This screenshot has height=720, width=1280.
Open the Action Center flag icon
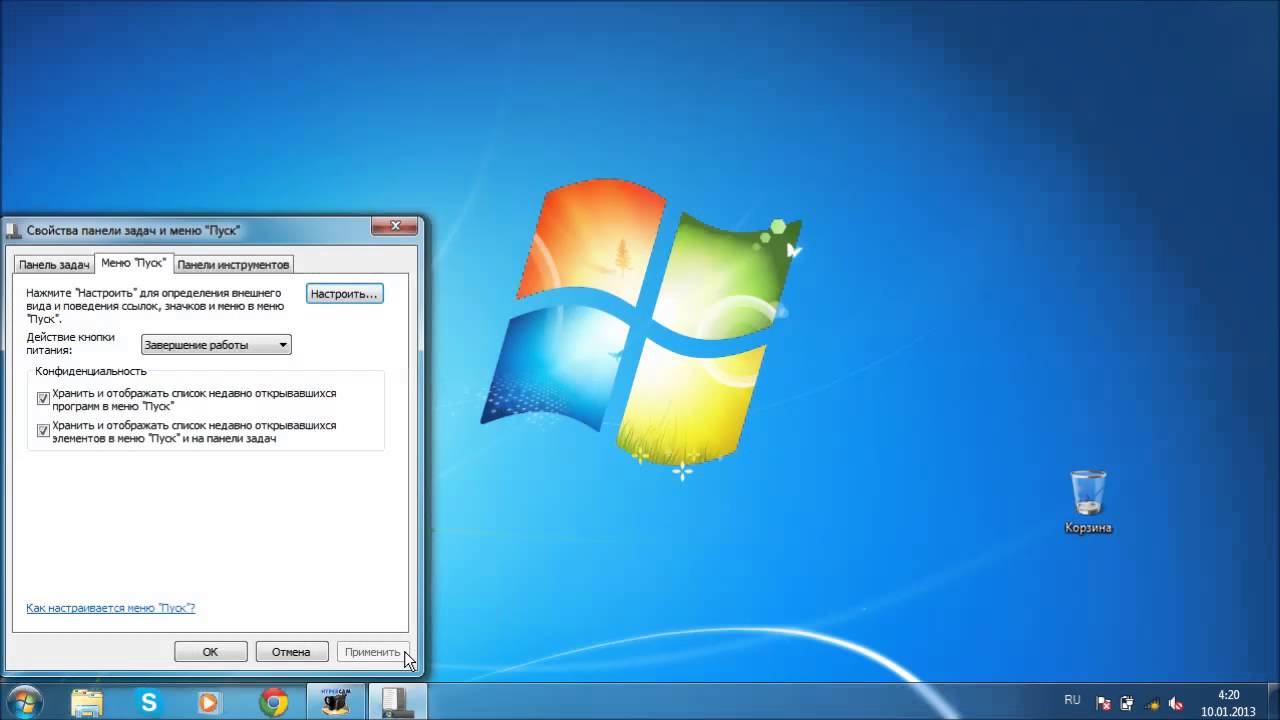click(1104, 703)
